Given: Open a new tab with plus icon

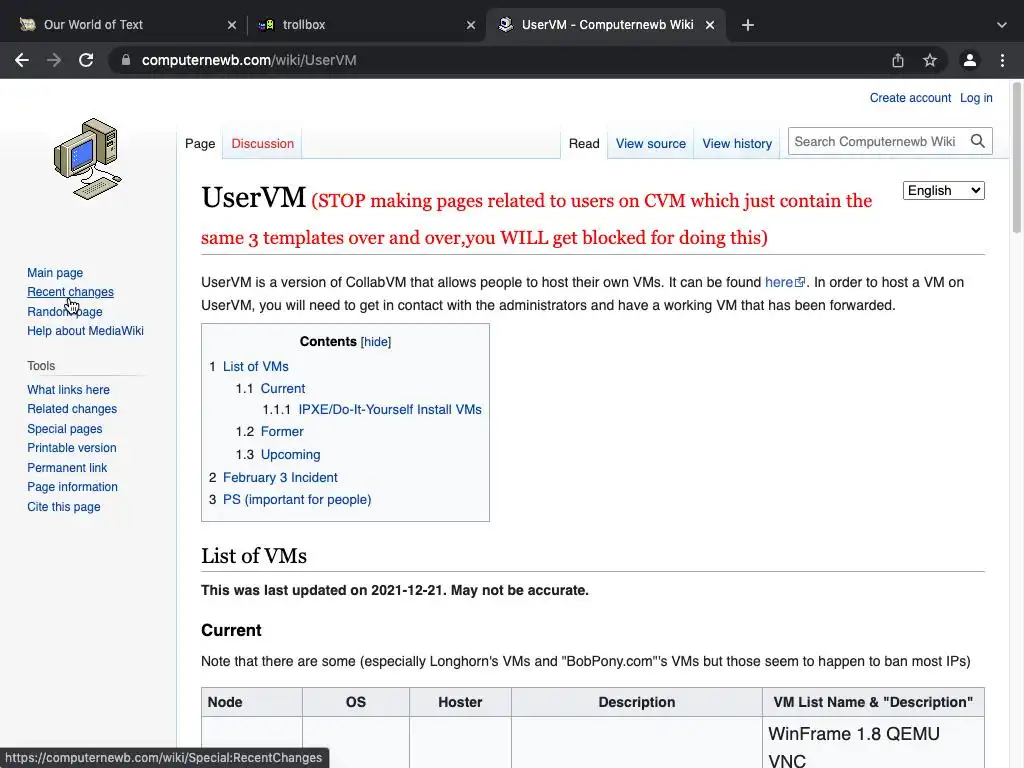Looking at the screenshot, I should click(748, 25).
